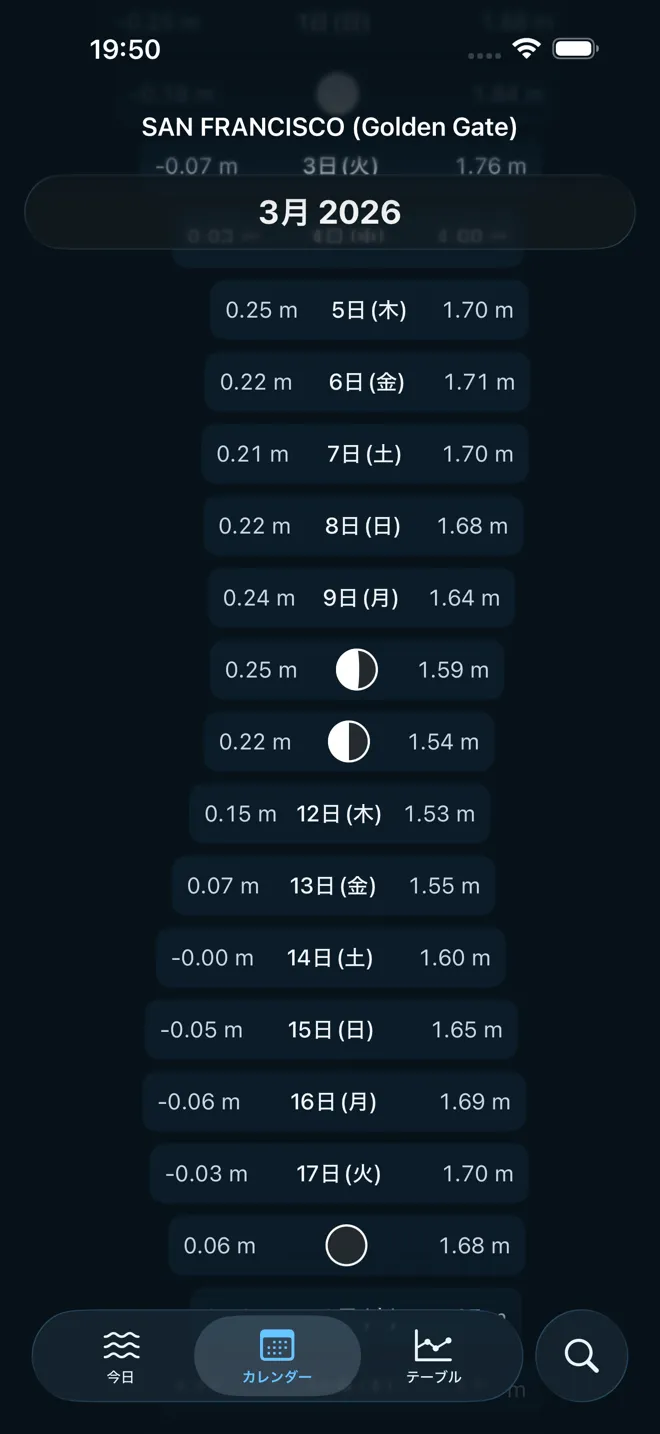This screenshot has width=660, height=1434.
Task: Tap the Wi-Fi status icon
Action: click(x=526, y=48)
